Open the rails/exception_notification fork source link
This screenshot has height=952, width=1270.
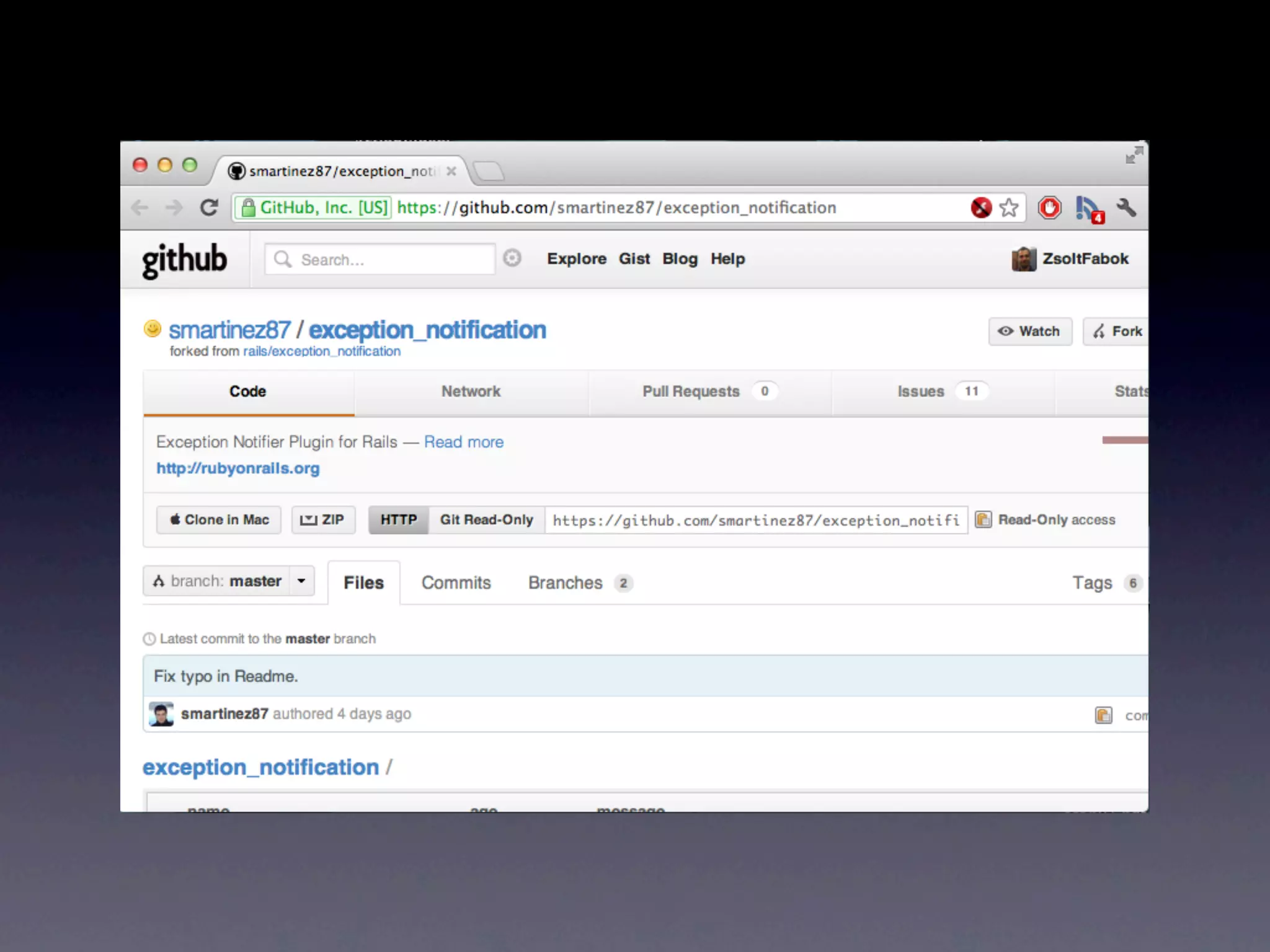point(321,351)
